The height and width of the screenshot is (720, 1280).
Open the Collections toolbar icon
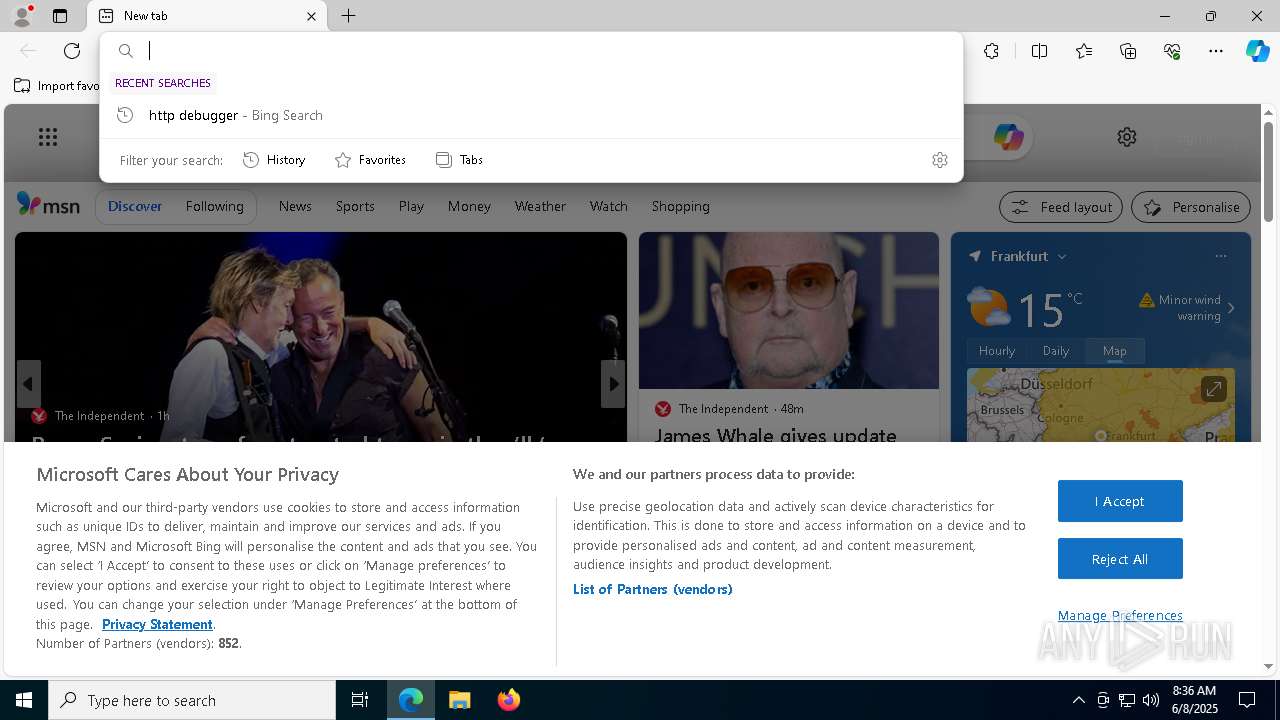(x=1128, y=51)
